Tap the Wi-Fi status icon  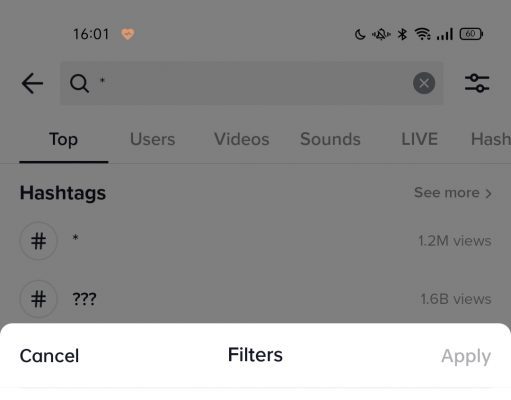422,34
